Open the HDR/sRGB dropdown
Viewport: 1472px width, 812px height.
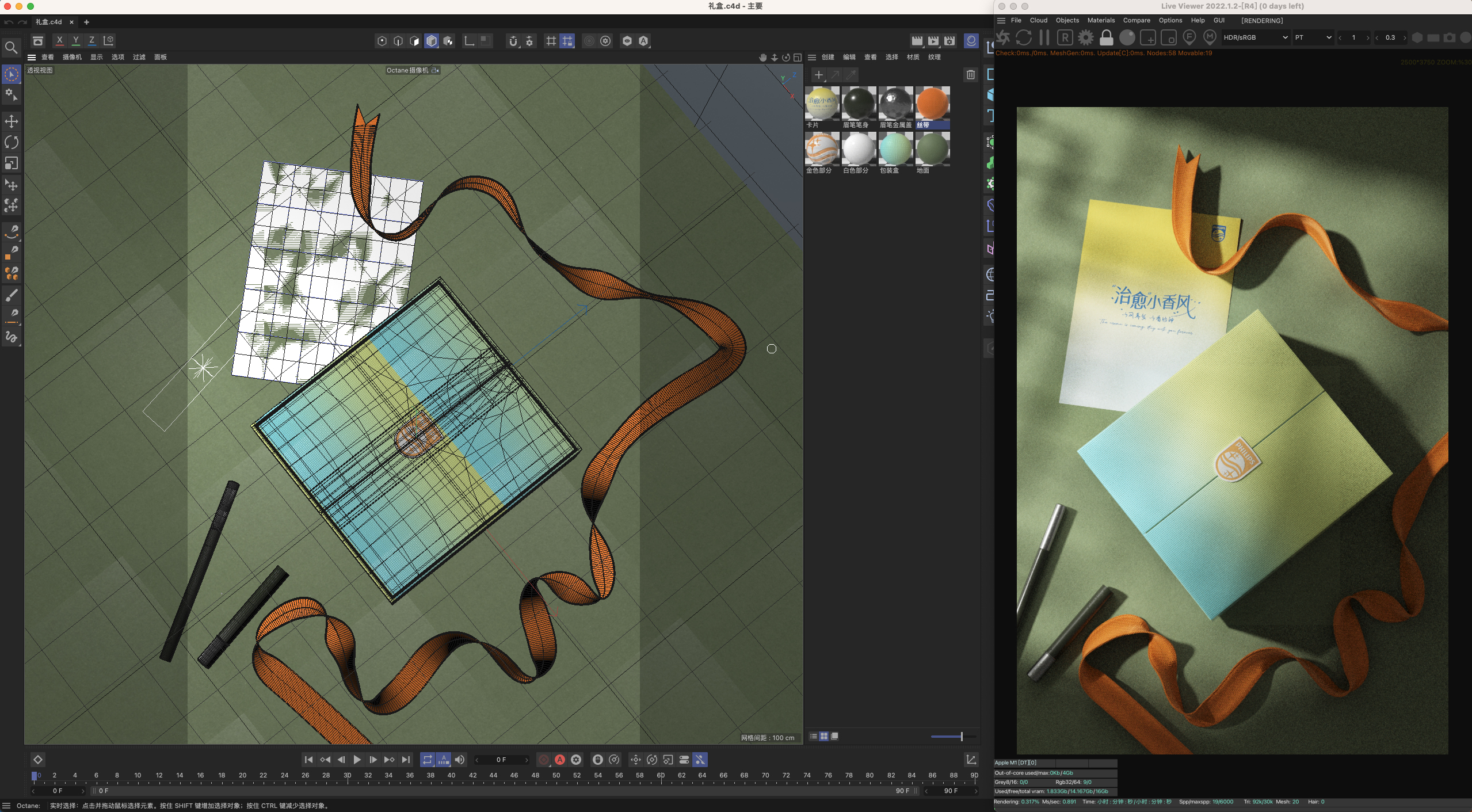tap(1255, 37)
